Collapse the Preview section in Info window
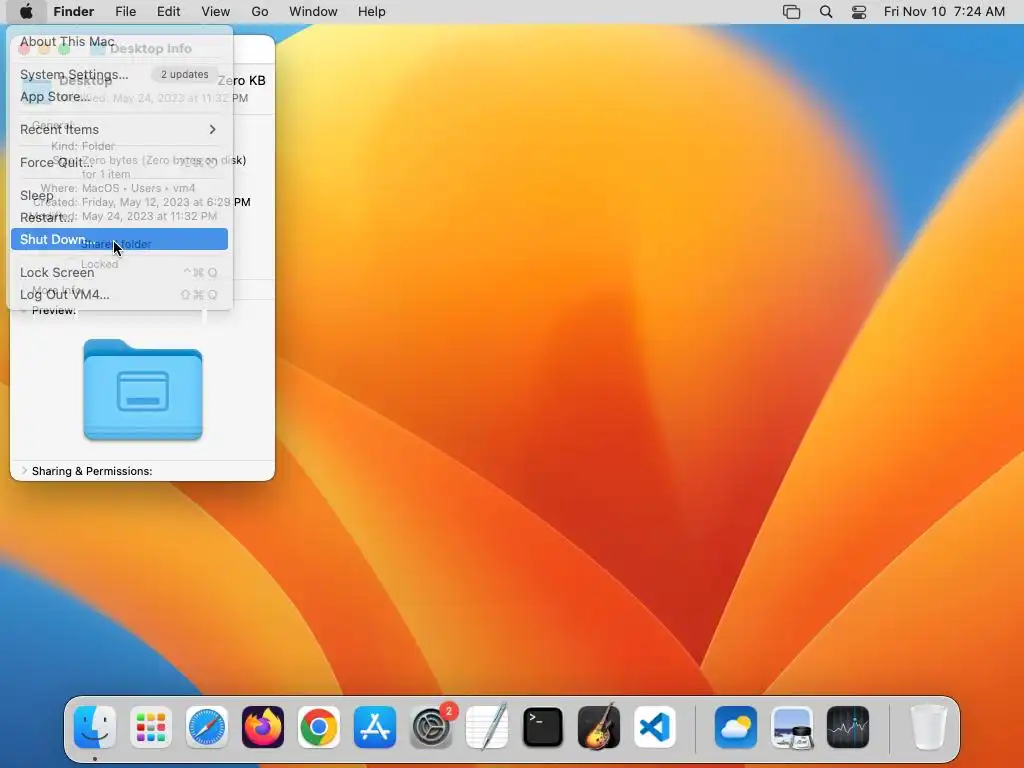This screenshot has width=1024, height=768. click(x=24, y=311)
